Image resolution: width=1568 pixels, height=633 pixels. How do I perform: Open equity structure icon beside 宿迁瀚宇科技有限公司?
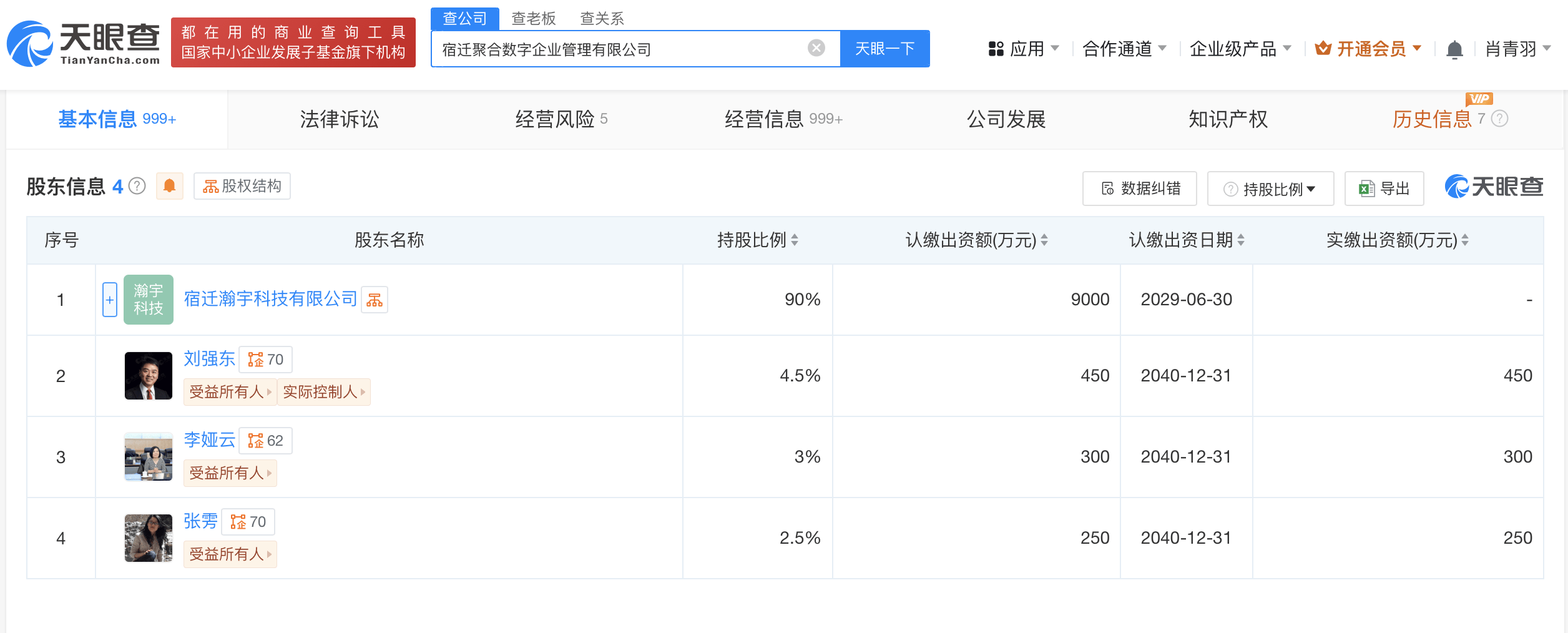tap(375, 300)
